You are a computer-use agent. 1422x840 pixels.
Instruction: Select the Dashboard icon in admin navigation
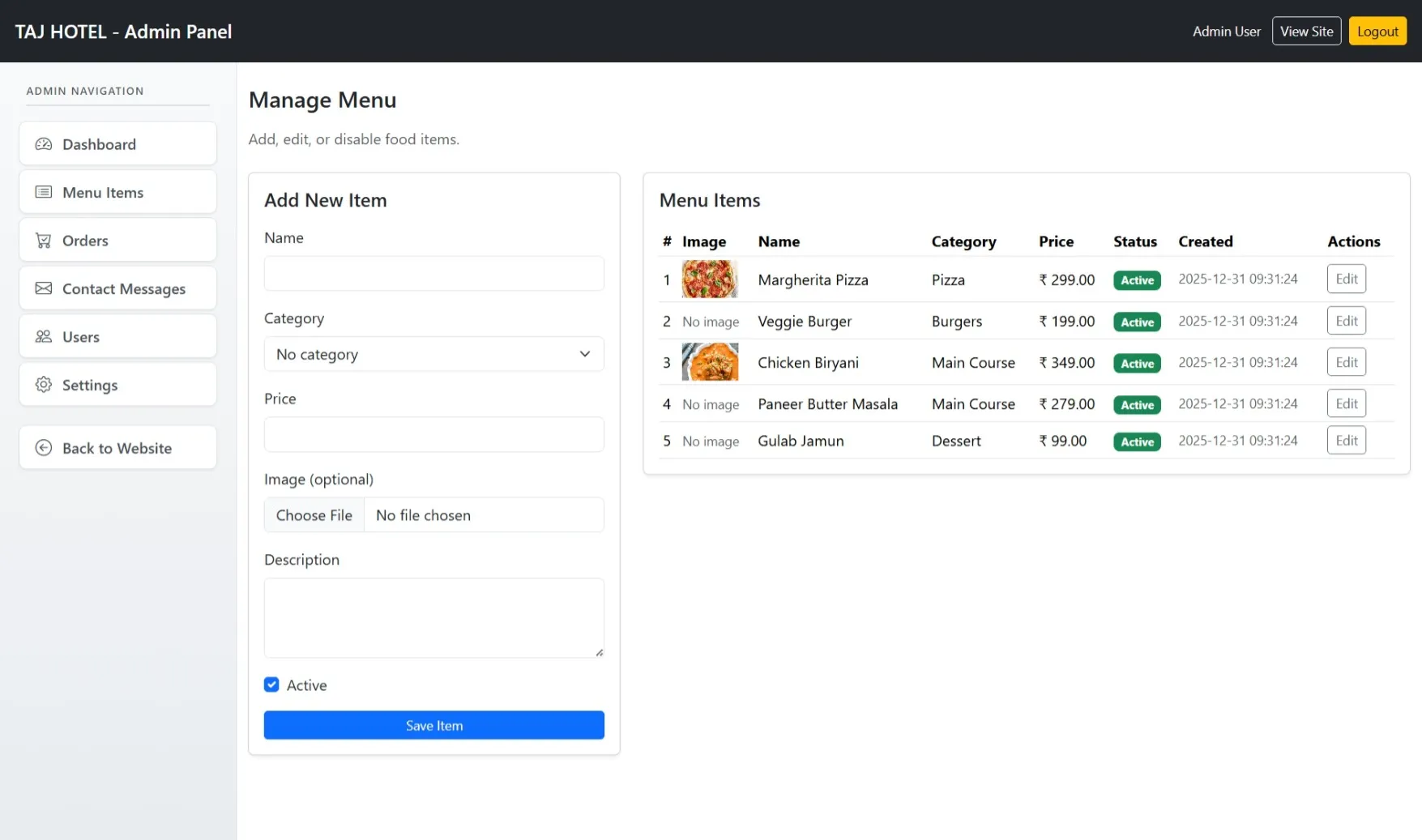point(44,143)
